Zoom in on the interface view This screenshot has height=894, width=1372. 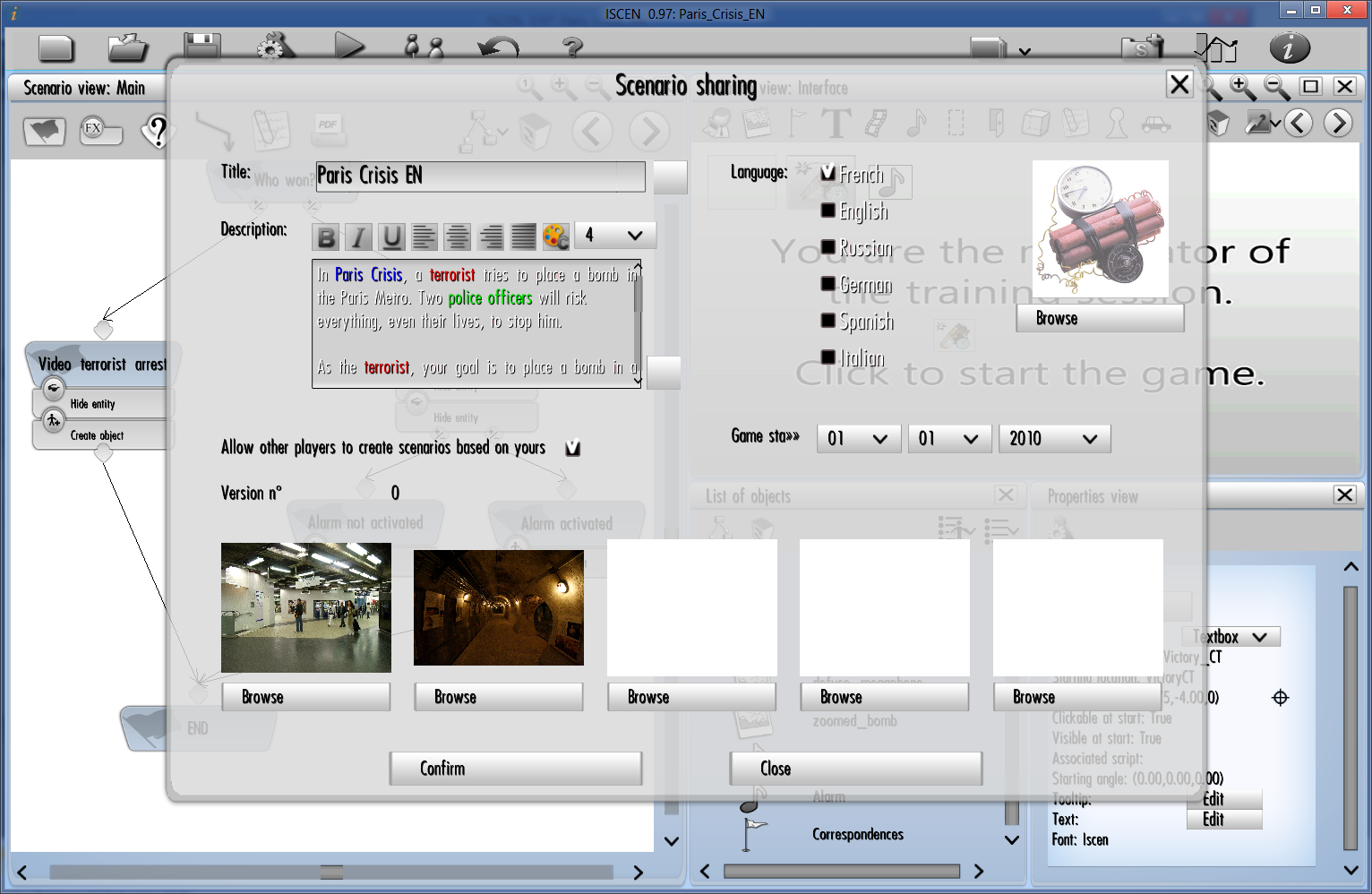pyautogui.click(x=1242, y=87)
